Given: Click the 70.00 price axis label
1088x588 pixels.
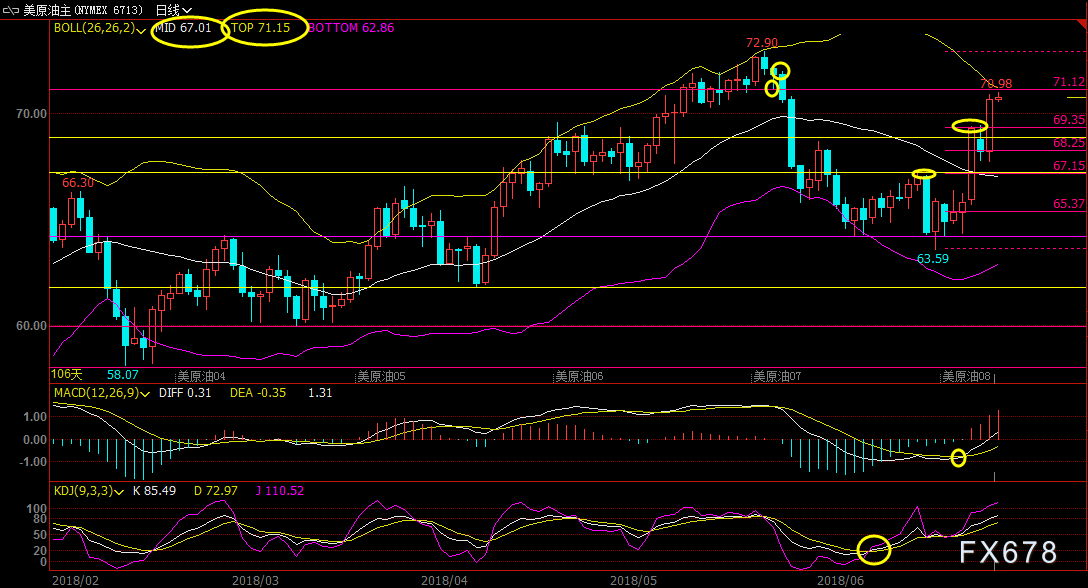Looking at the screenshot, I should tap(31, 114).
